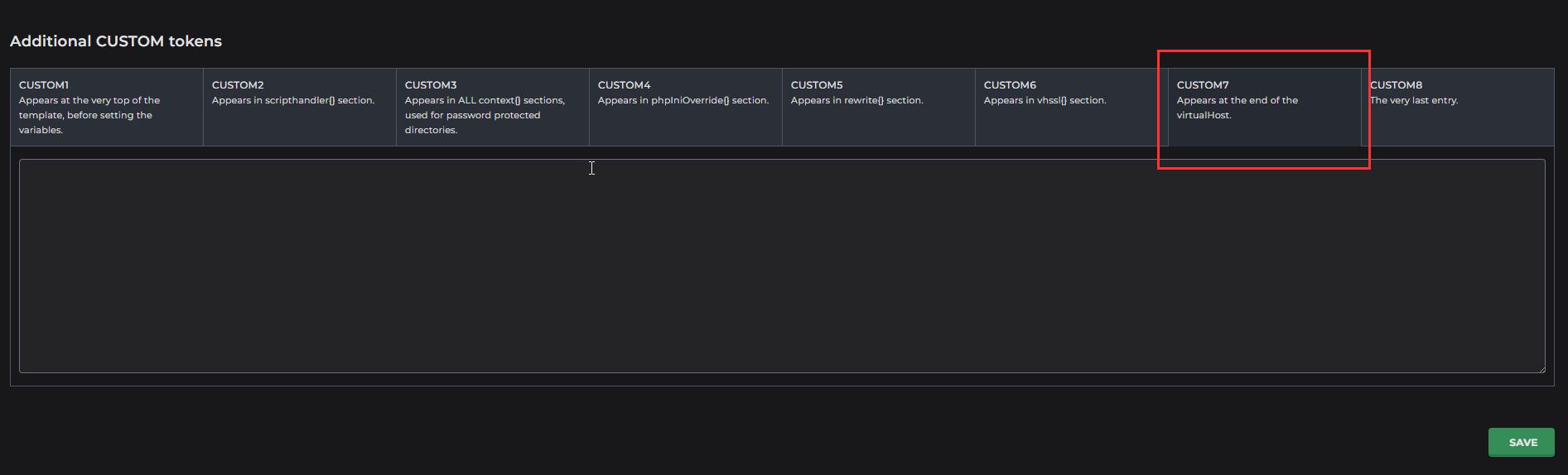Image resolution: width=1568 pixels, height=475 pixels.
Task: Click 'The very last entry' description
Action: coord(1414,100)
